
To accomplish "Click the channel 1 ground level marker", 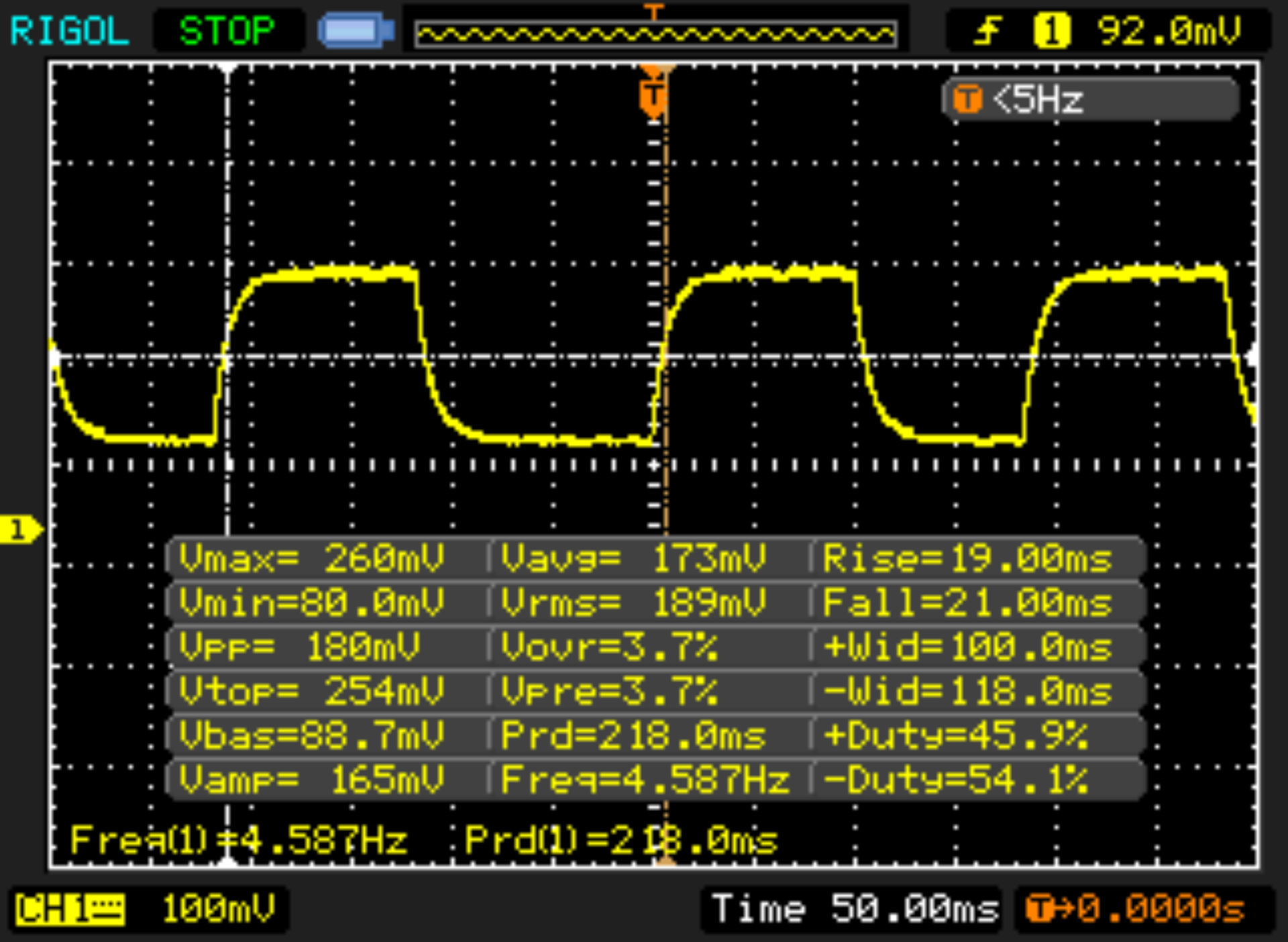I will coord(20,530).
